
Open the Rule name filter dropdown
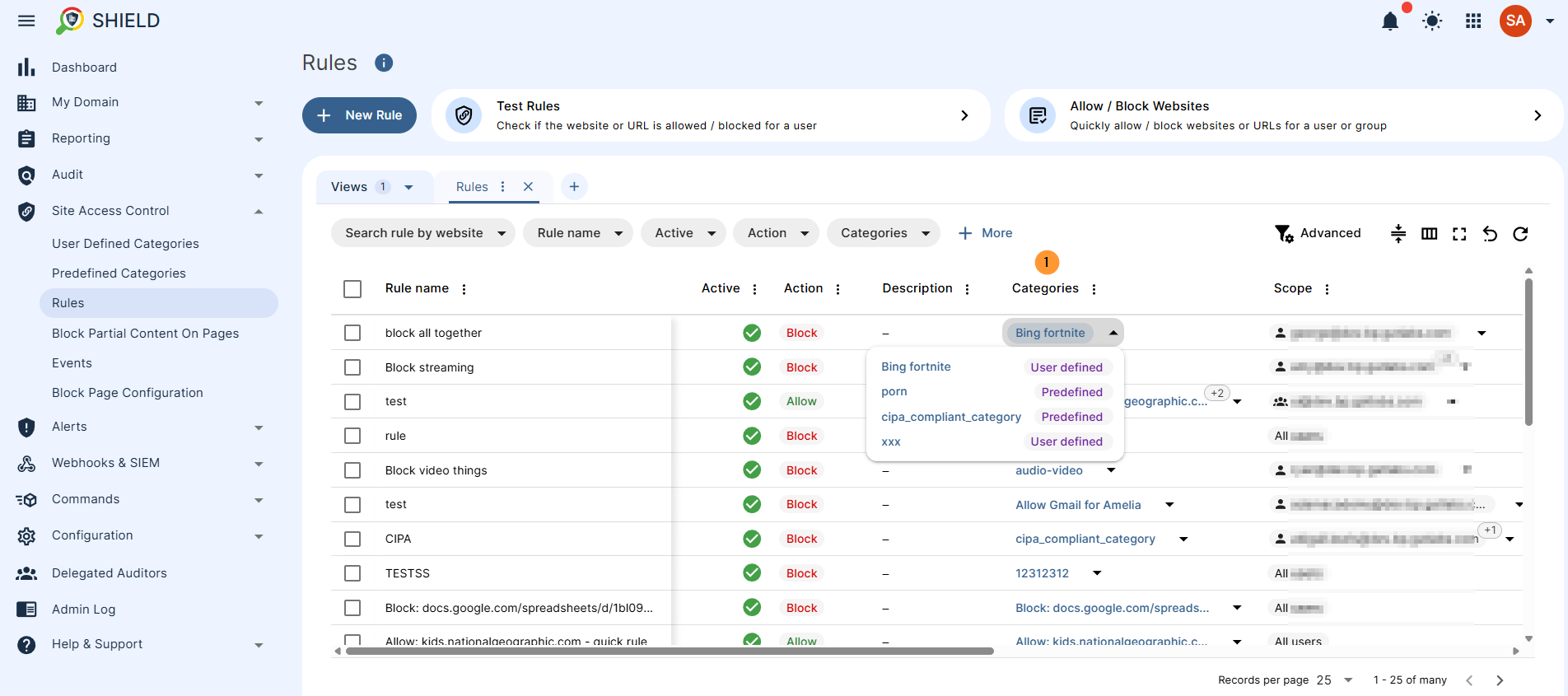pos(578,233)
